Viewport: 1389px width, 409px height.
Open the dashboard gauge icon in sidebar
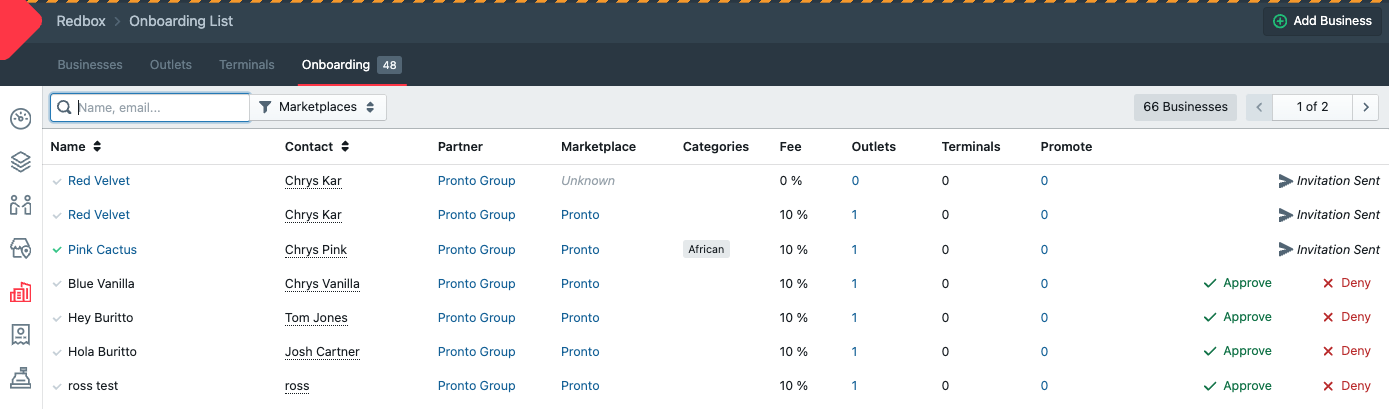pos(21,119)
